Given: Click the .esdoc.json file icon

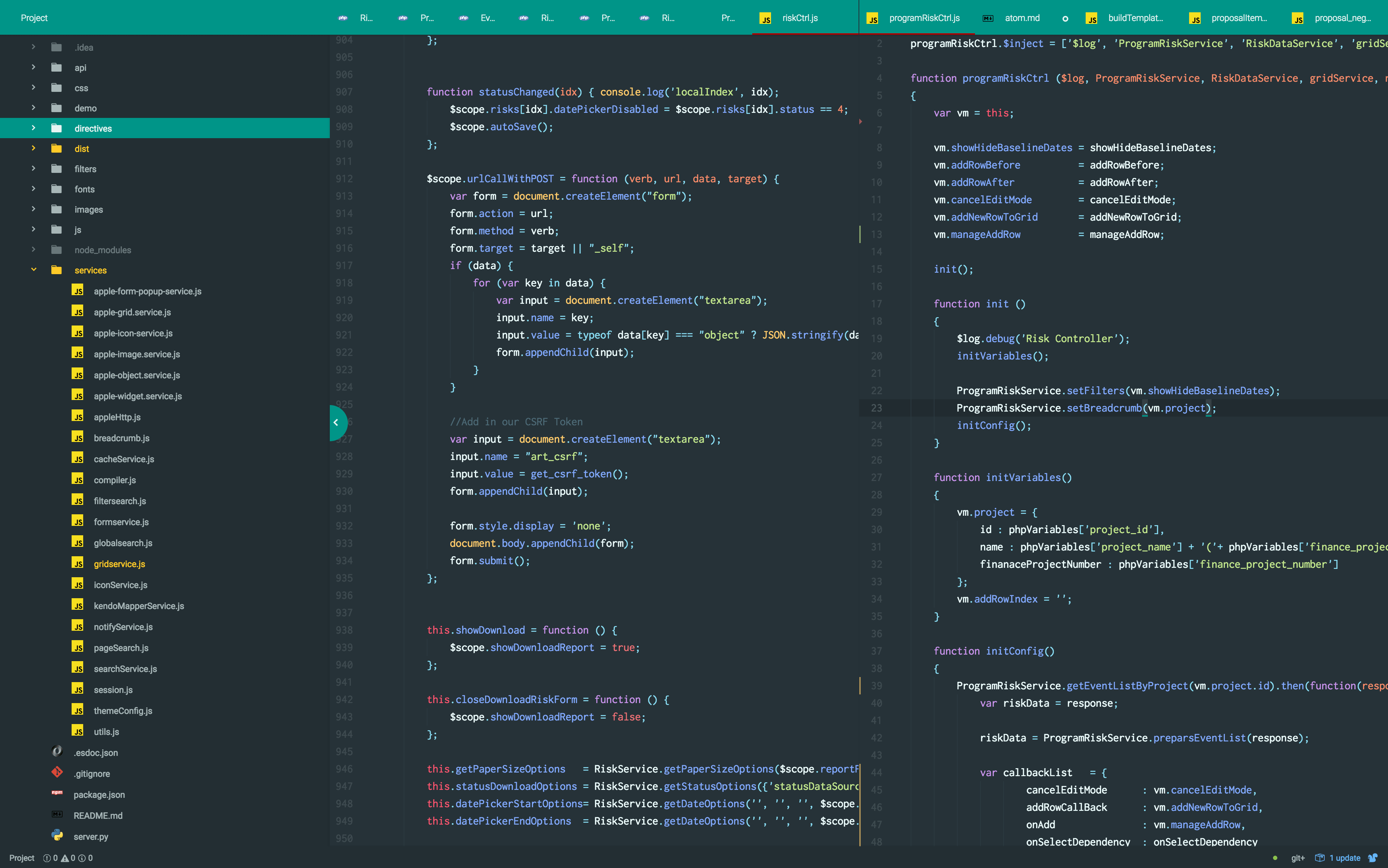Looking at the screenshot, I should point(57,751).
